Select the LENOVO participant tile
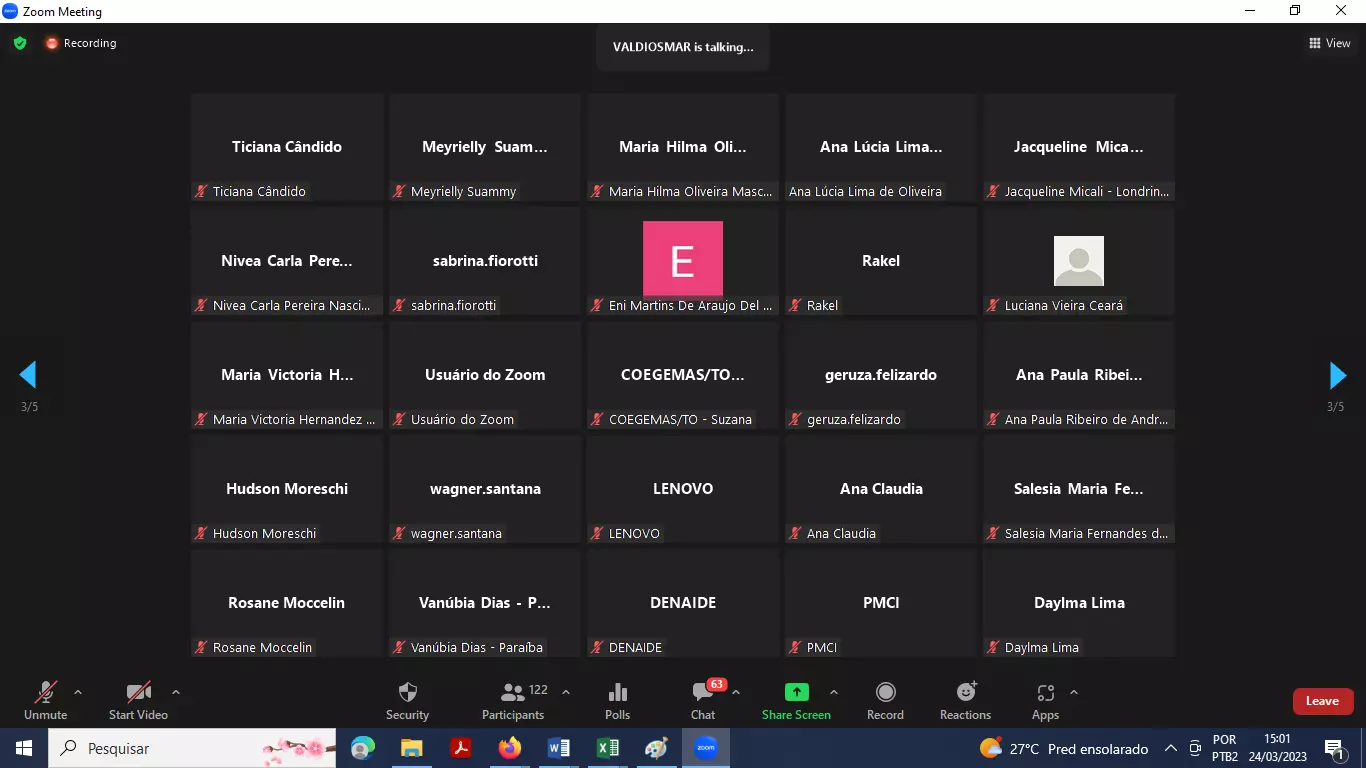The image size is (1366, 768). pyautogui.click(x=683, y=489)
